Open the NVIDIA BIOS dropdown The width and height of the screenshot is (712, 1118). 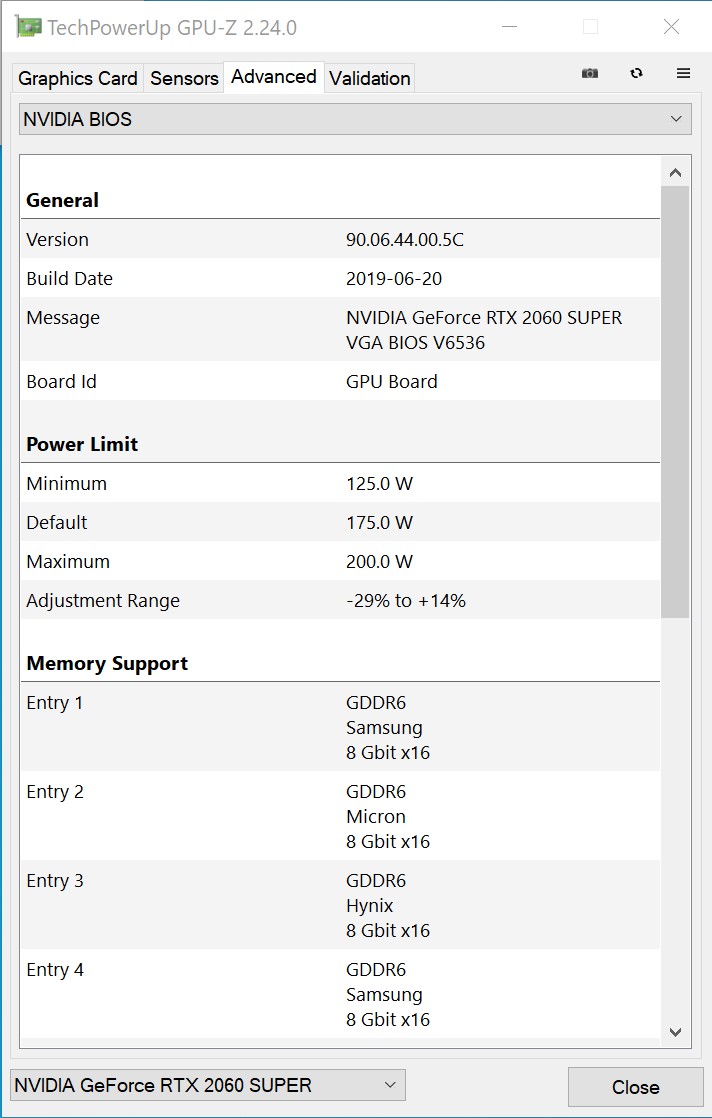point(355,119)
